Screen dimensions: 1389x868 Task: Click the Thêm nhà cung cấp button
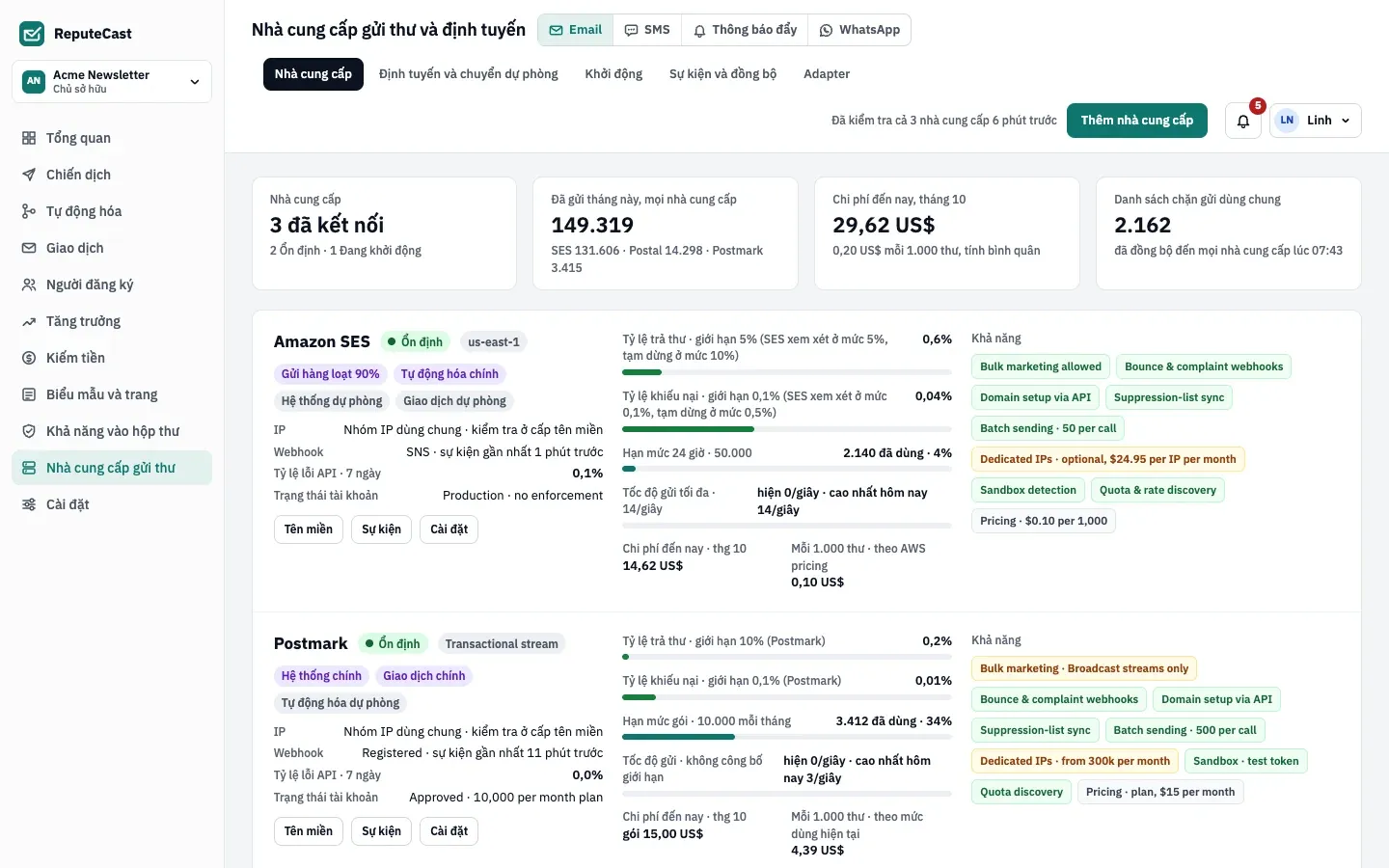coord(1137,121)
